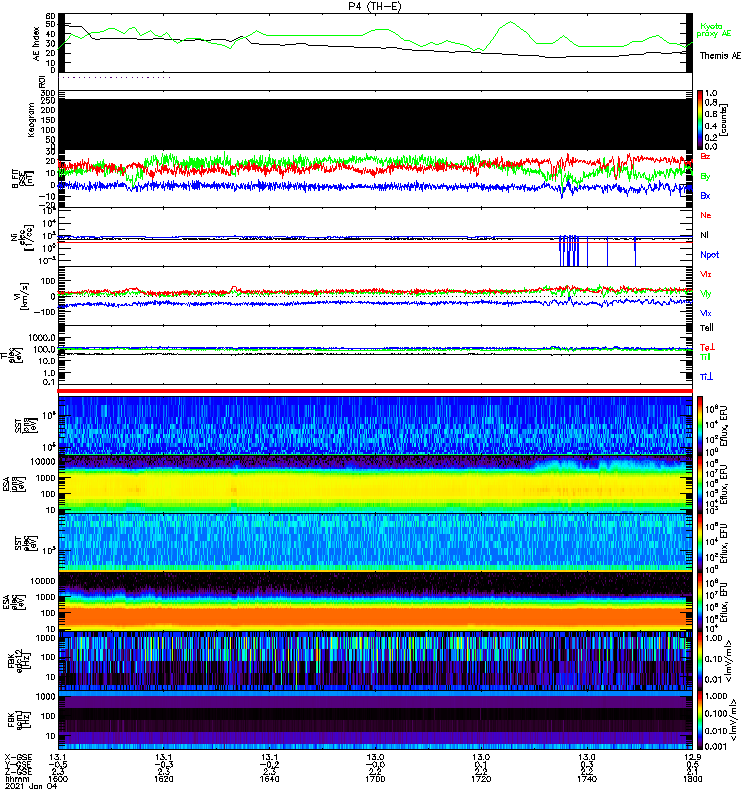Click the ESA ion Eflux color bar
The image size is (750, 800).
[x=700, y=484]
